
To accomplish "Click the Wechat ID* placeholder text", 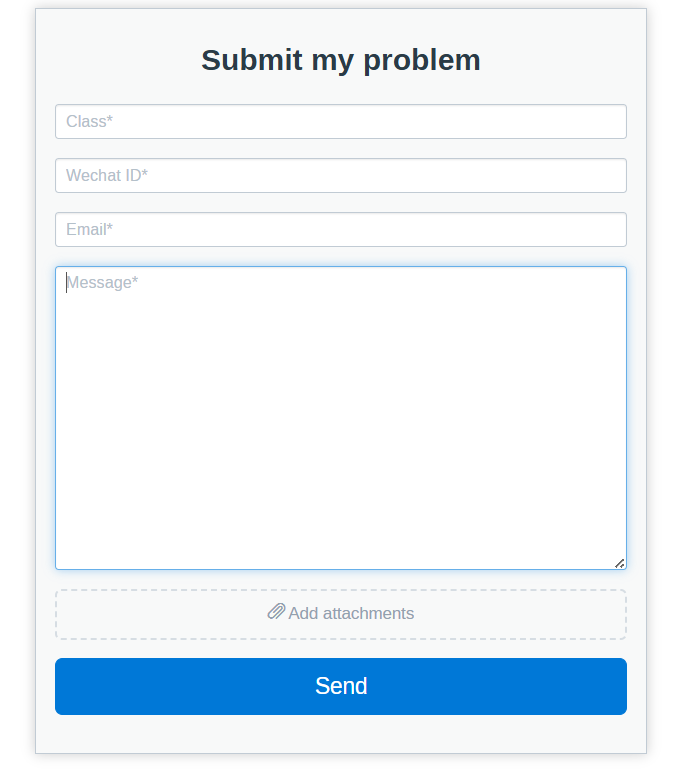I will point(107,176).
